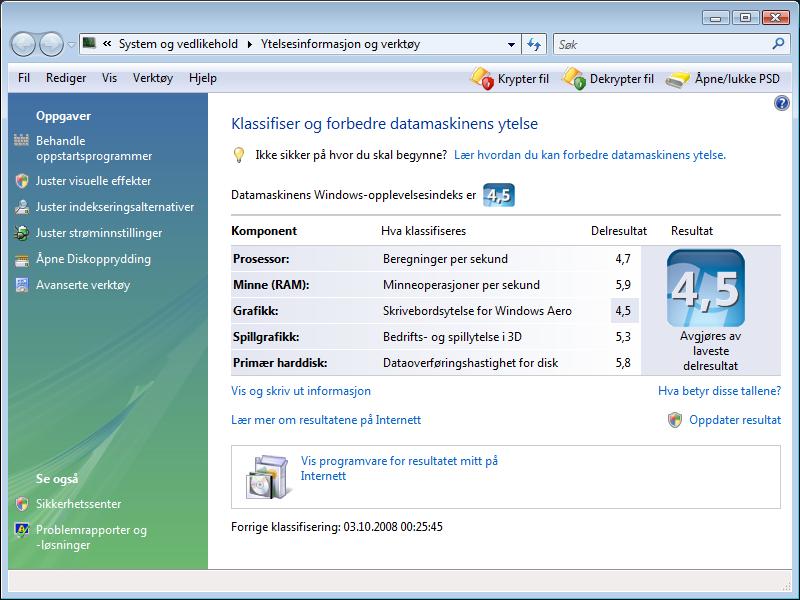Click the Forward navigation arrow button
This screenshot has width=800, height=600.
coord(52,44)
